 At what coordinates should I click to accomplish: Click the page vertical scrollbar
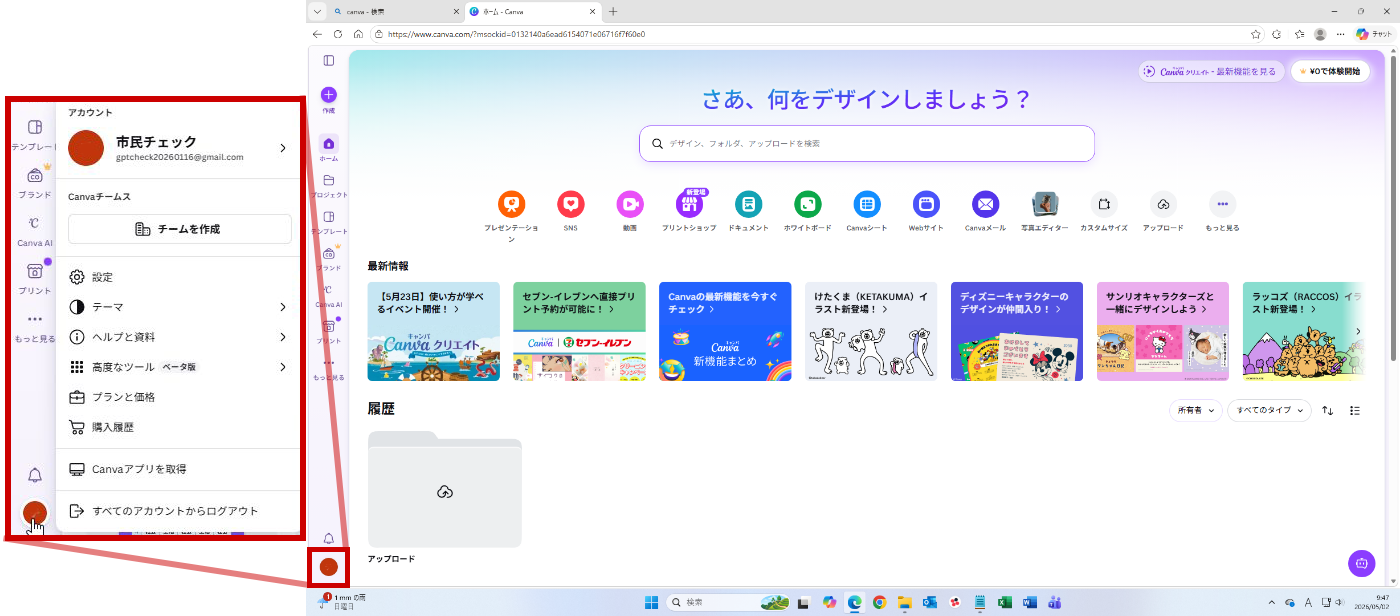[1394, 210]
